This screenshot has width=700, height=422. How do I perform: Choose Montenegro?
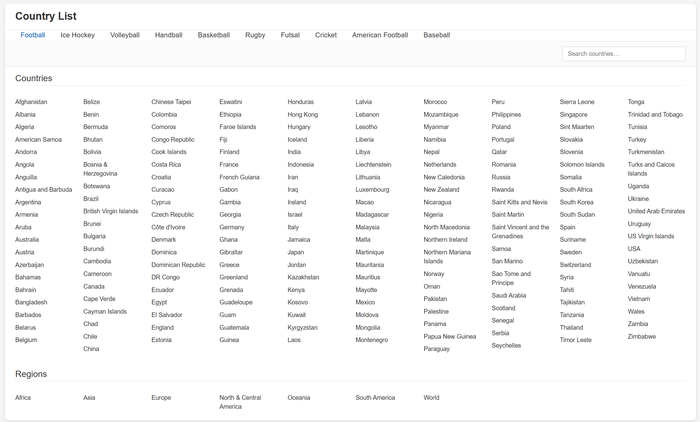pos(372,340)
